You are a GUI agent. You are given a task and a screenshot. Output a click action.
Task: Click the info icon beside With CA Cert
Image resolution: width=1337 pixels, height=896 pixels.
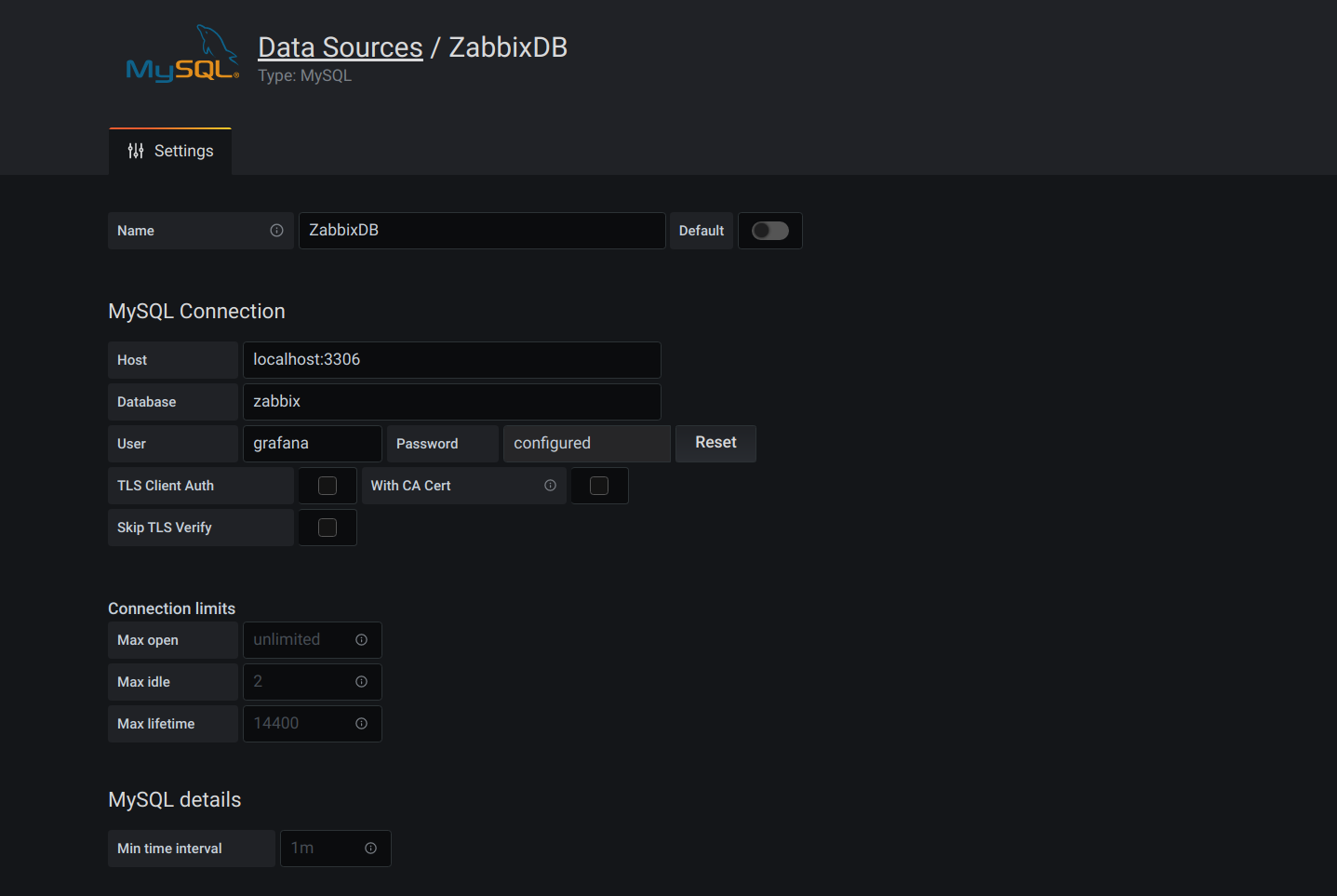[550, 485]
